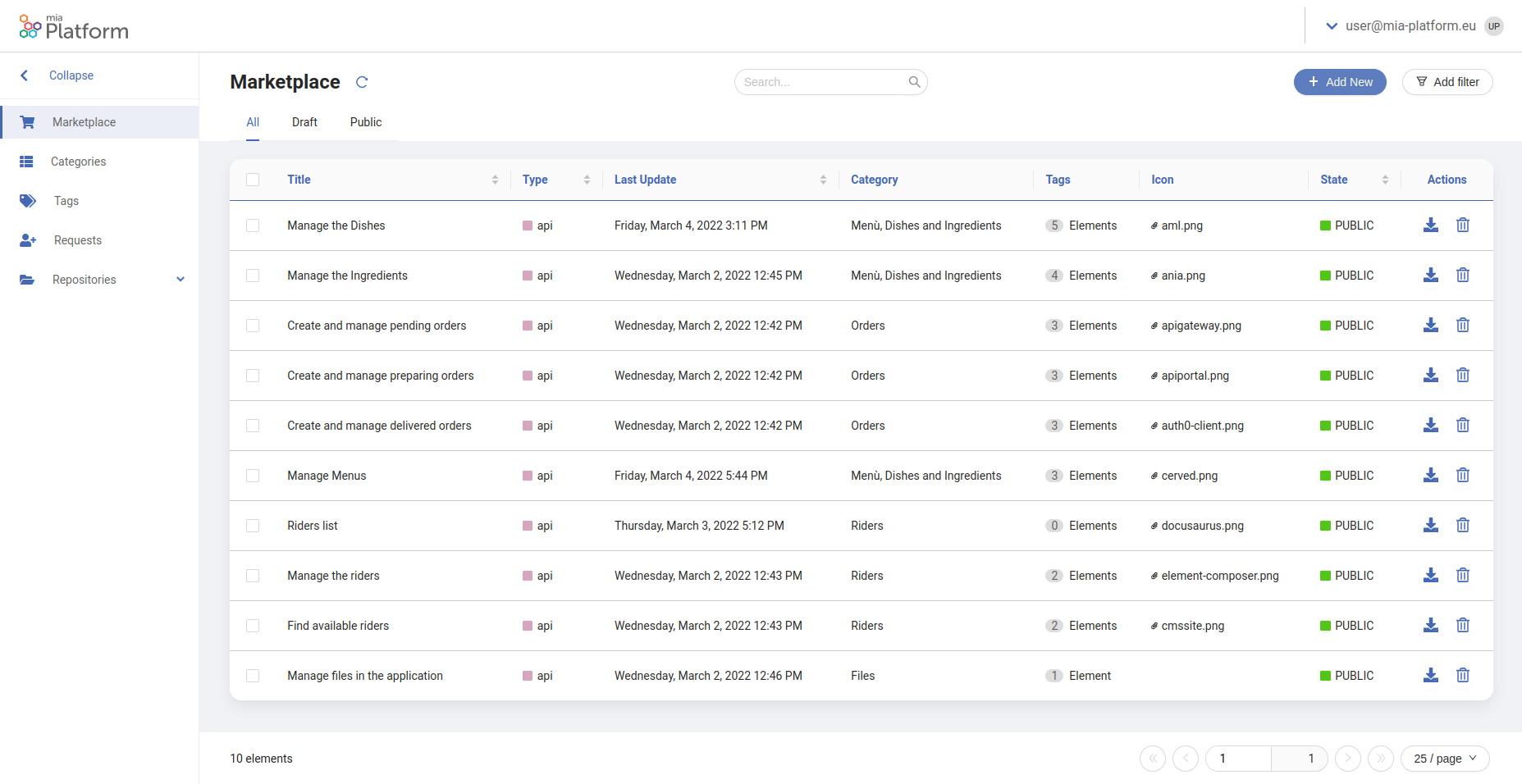The image size is (1522, 784).
Task: Click the search magnifier icon
Action: point(913,82)
